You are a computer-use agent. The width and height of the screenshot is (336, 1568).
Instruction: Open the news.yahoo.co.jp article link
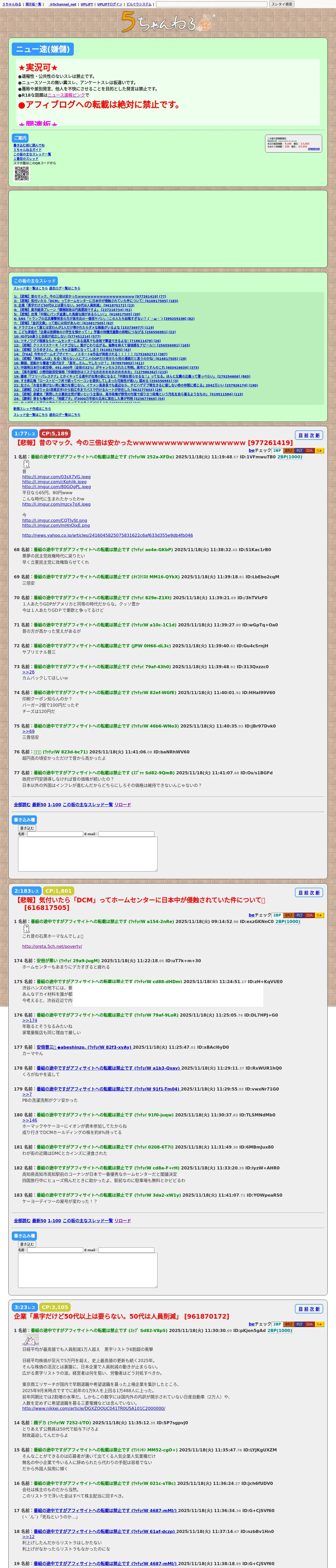(107, 536)
